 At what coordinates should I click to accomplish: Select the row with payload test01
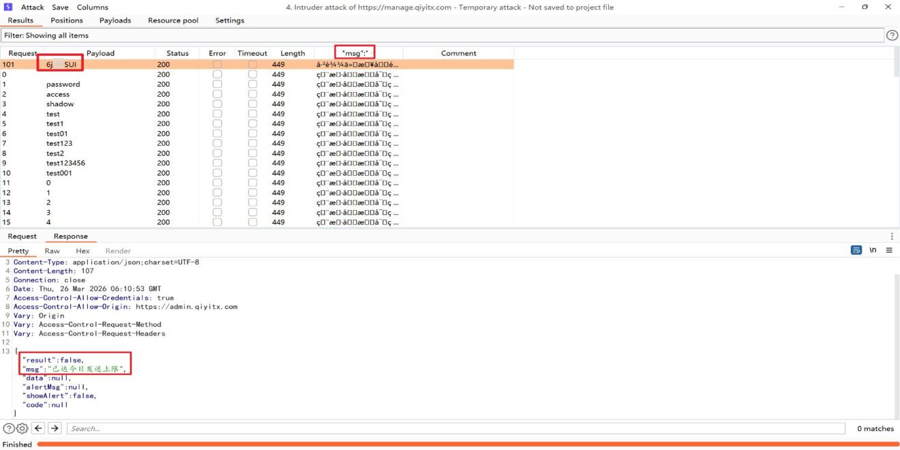click(257, 134)
